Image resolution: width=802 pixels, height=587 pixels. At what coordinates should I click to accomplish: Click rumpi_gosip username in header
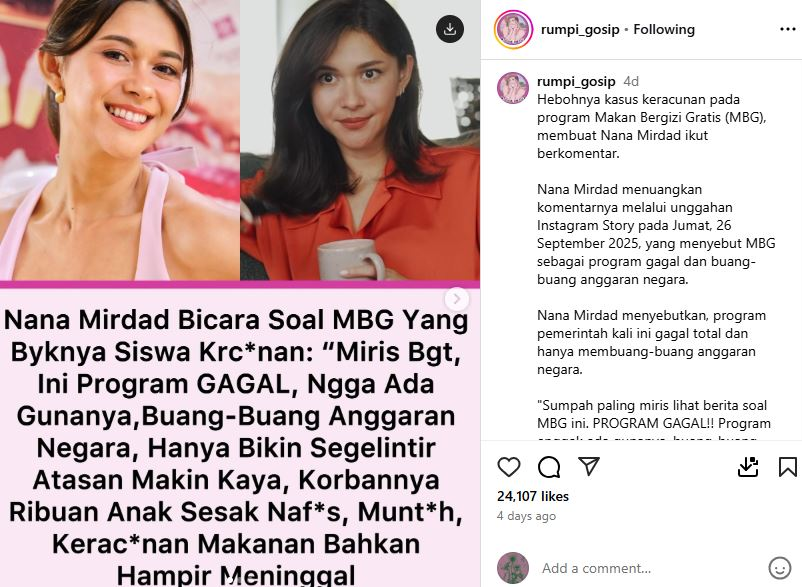580,30
